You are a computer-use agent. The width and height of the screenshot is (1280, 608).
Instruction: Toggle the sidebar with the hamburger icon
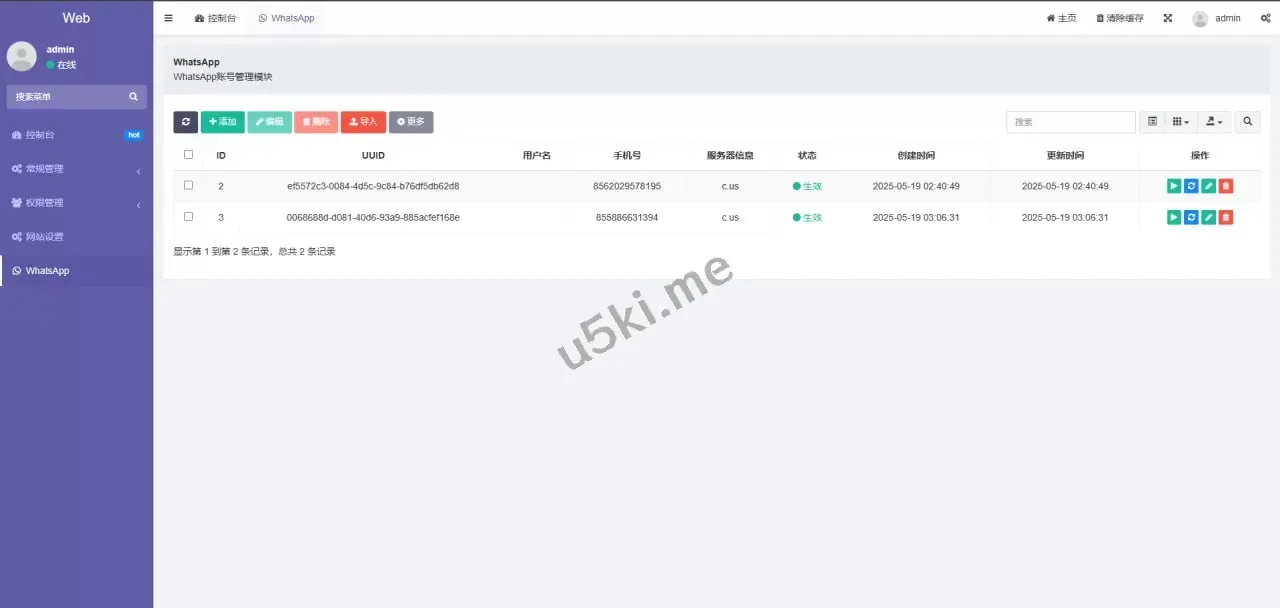[x=168, y=18]
